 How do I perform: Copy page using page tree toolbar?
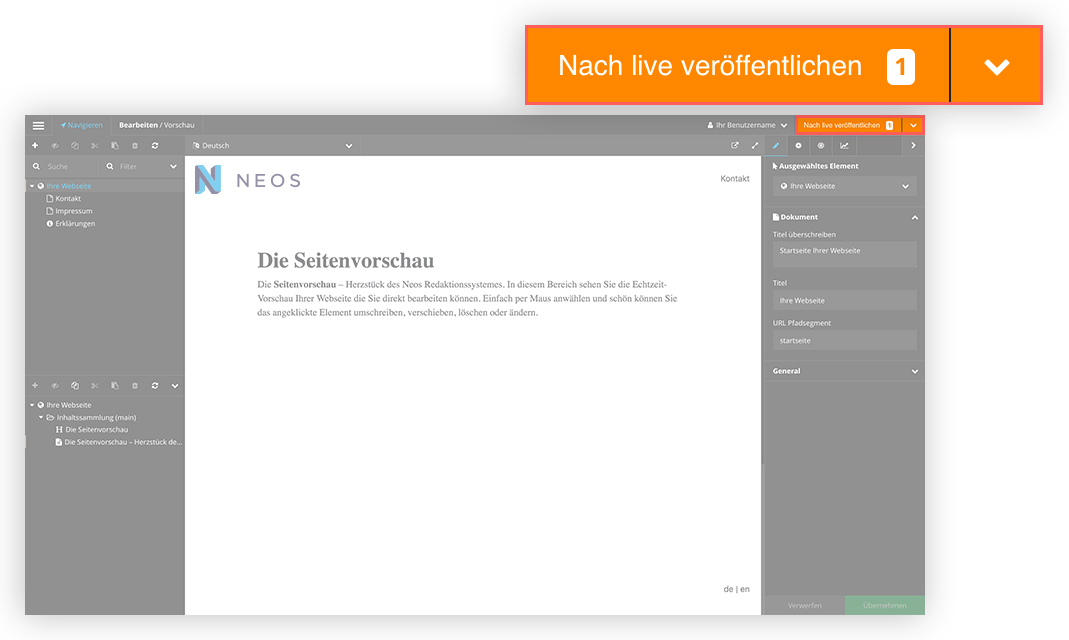[75, 146]
